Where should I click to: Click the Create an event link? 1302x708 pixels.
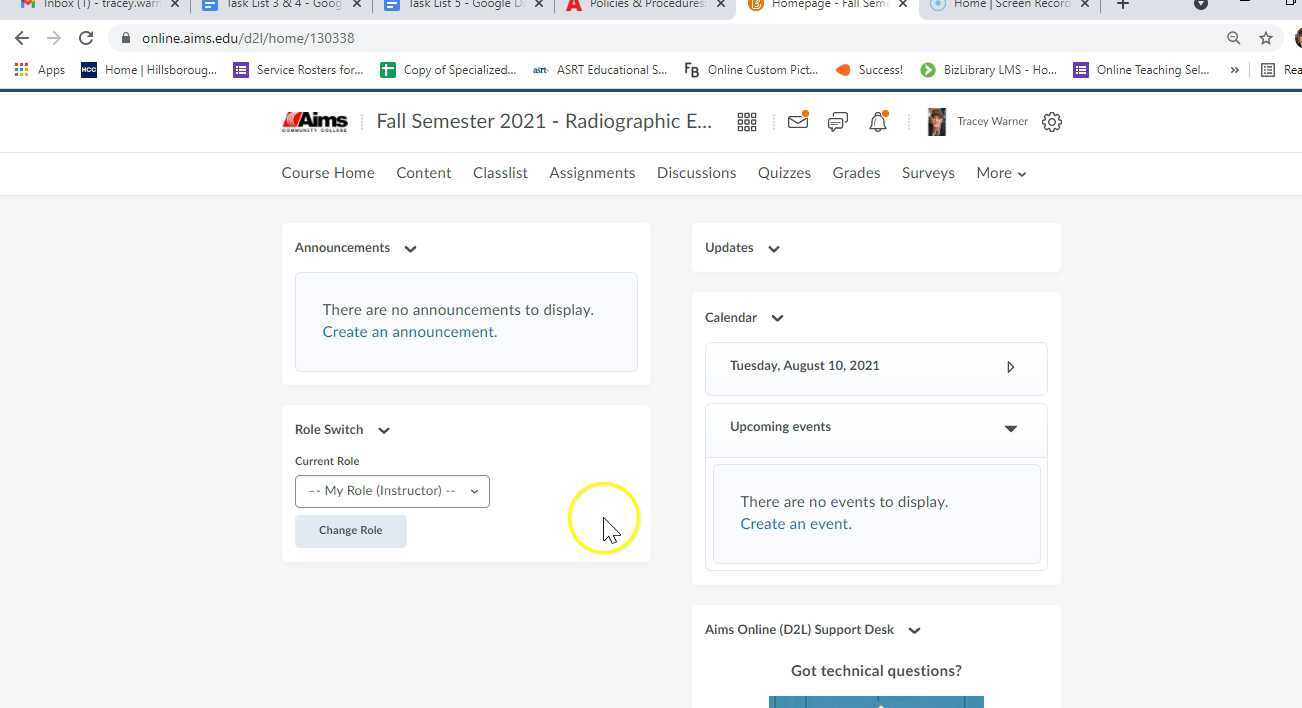[x=795, y=523]
